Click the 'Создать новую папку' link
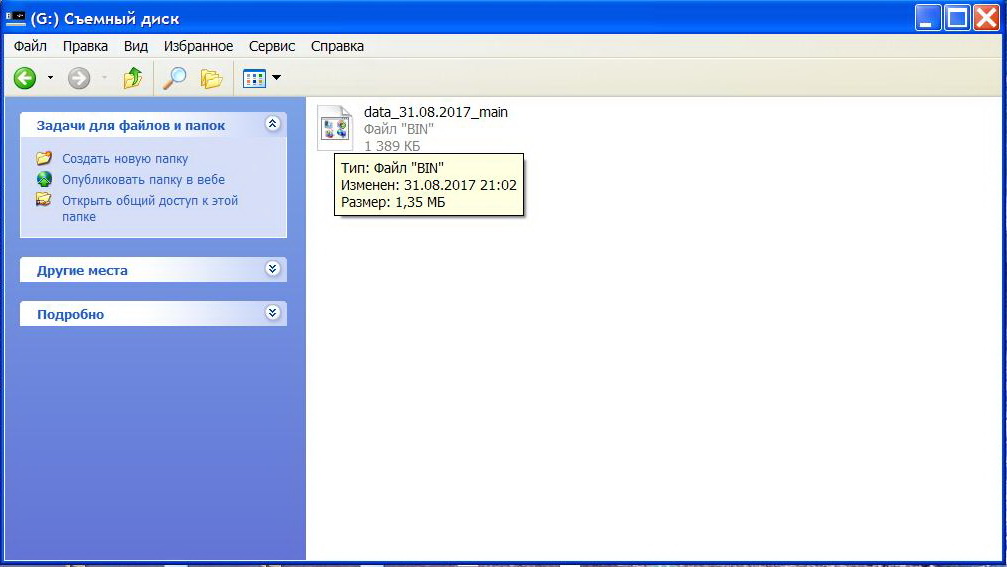The height and width of the screenshot is (567, 1007). coord(125,159)
